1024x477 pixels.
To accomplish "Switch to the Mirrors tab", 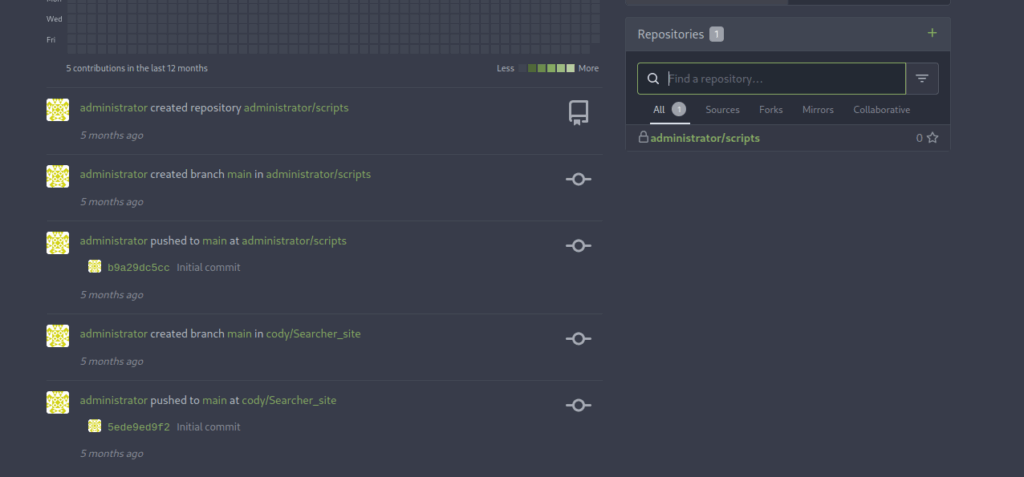I will [x=817, y=110].
